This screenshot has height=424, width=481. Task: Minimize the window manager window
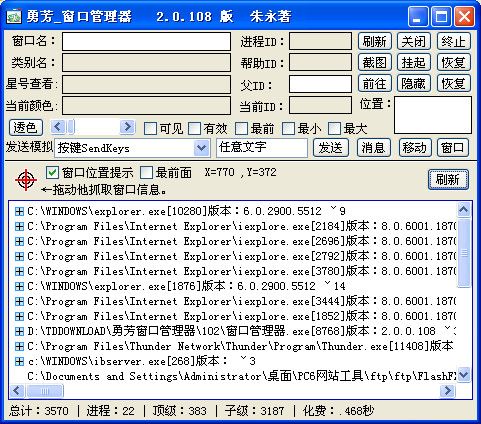coord(417,16)
